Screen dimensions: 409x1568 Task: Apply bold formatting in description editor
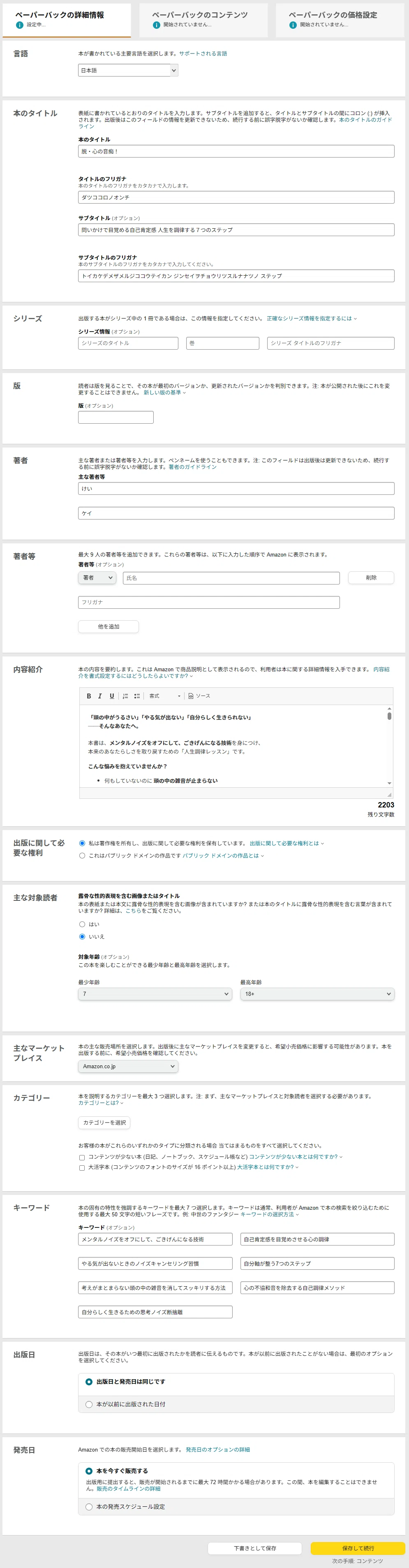(x=89, y=696)
